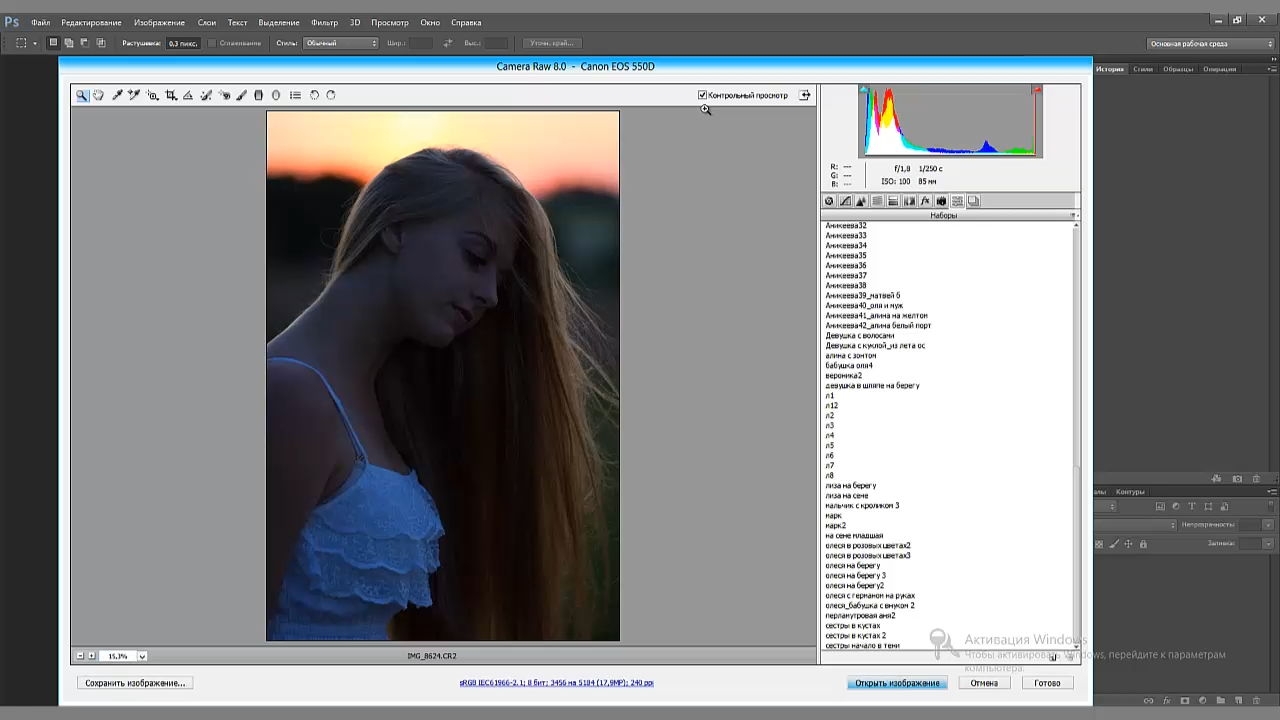Open the Basic panel tab icon
Viewport: 1280px width, 720px height.
pyautogui.click(x=829, y=201)
